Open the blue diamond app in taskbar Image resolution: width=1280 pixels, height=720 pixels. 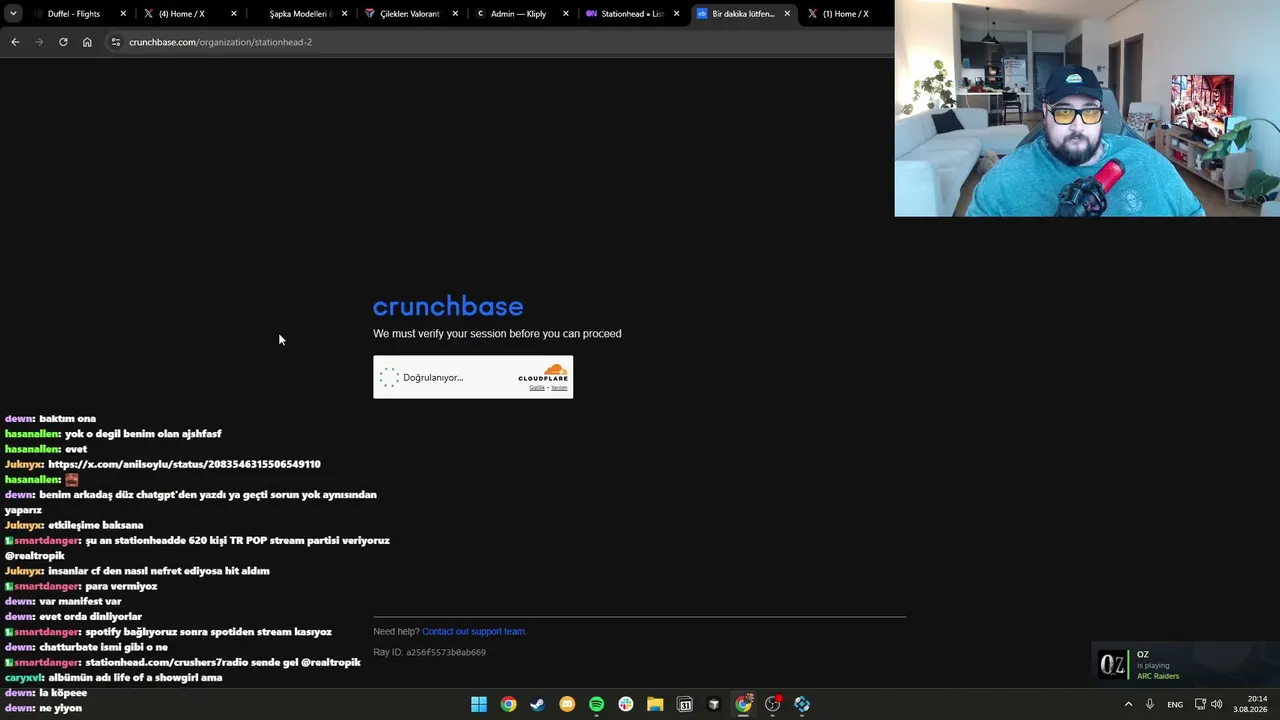click(802, 704)
